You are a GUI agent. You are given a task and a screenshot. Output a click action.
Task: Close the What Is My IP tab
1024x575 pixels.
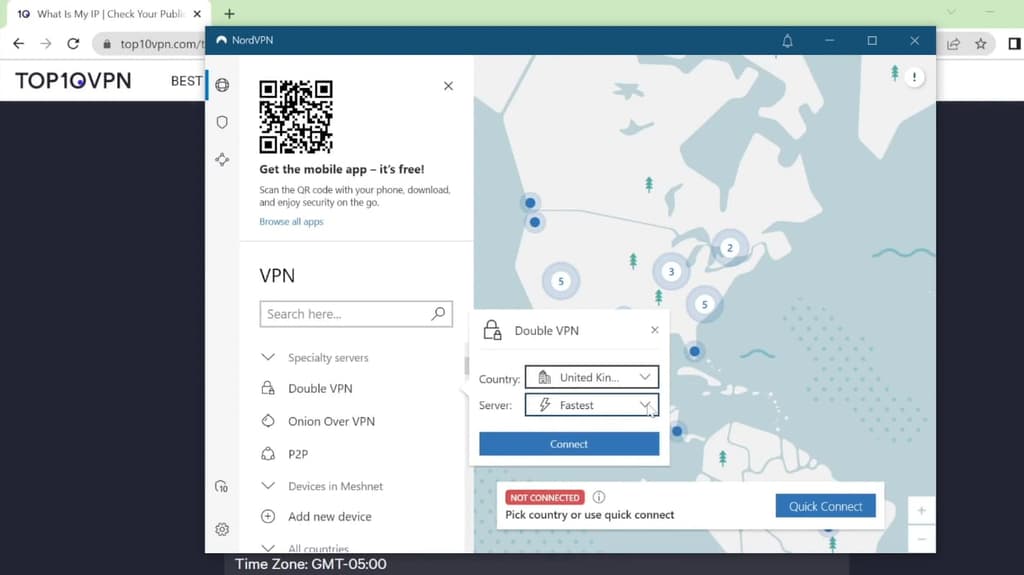point(197,14)
